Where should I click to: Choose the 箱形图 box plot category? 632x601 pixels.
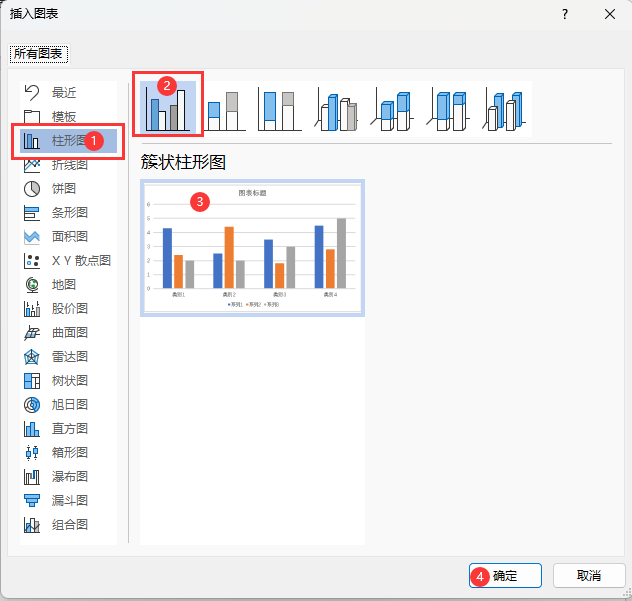(x=69, y=453)
